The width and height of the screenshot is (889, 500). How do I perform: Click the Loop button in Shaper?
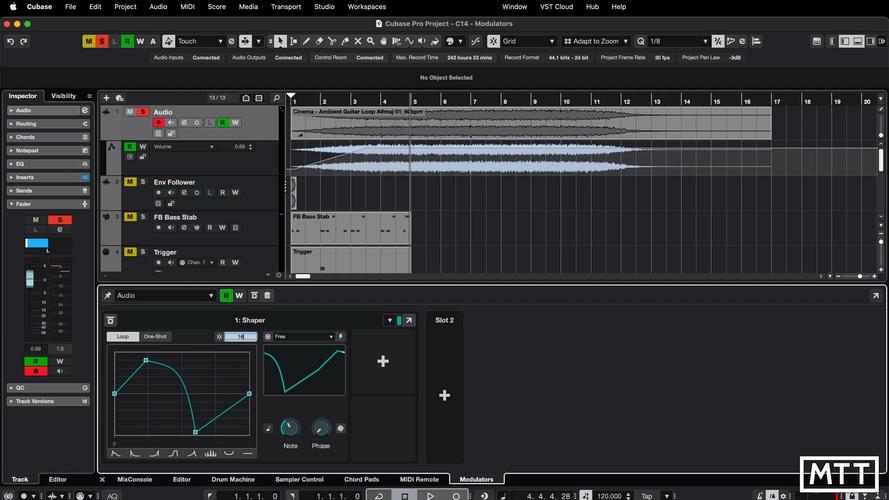(122, 337)
